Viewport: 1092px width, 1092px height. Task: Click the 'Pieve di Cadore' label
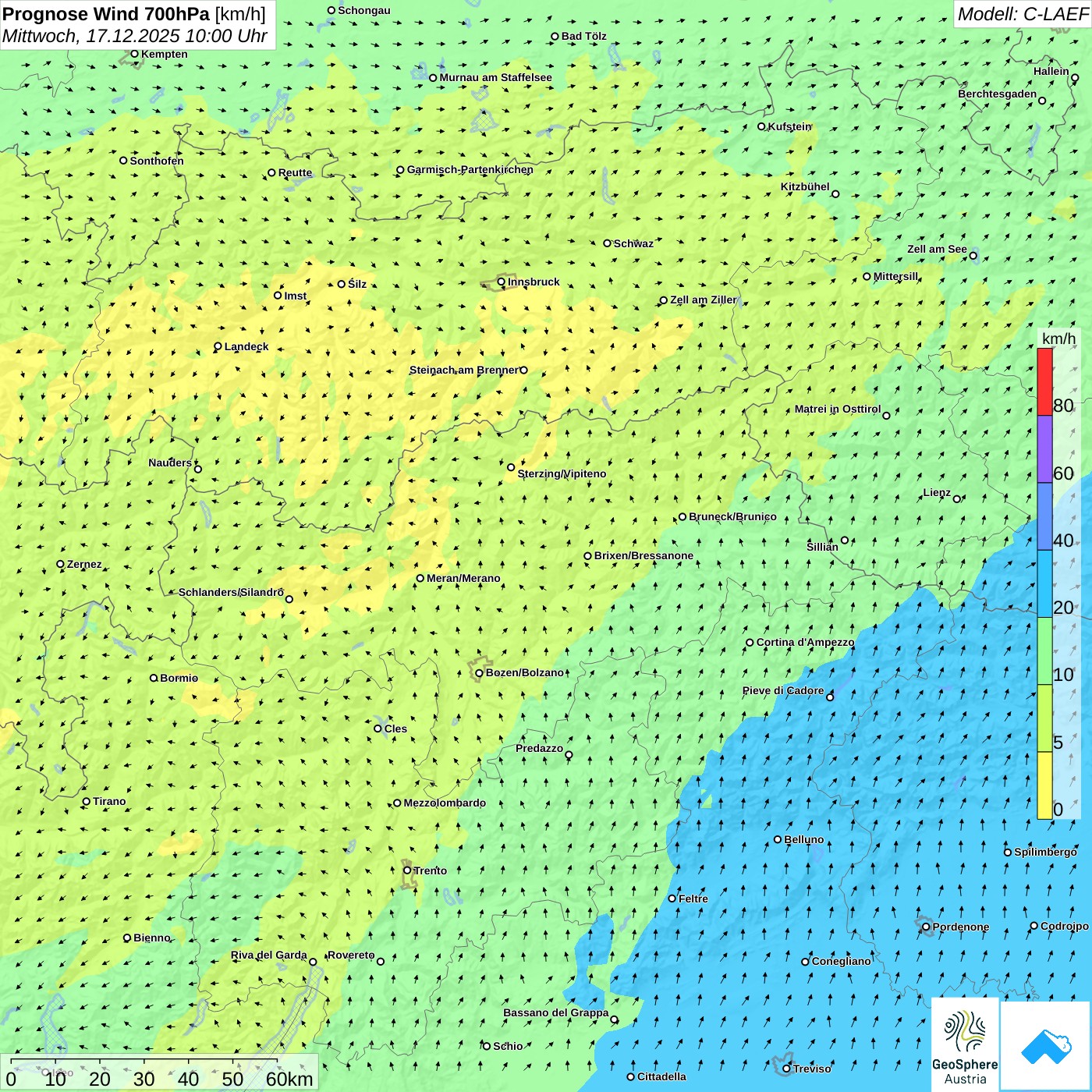click(x=783, y=690)
